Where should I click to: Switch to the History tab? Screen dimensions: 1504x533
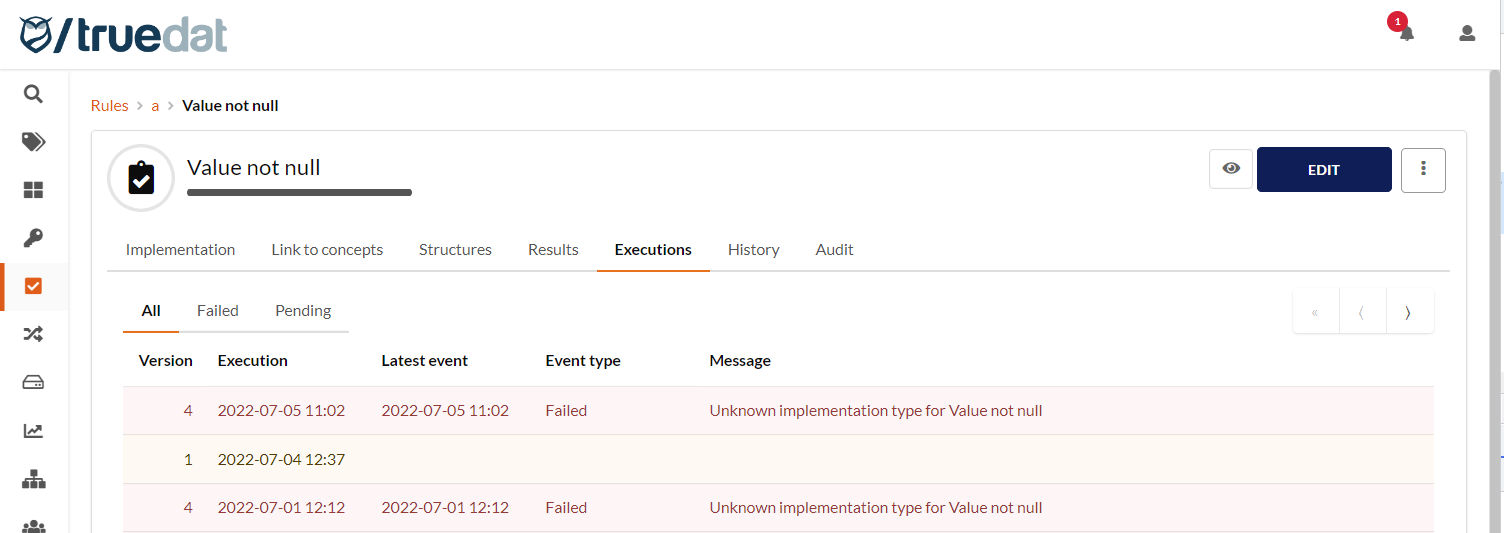tap(753, 250)
